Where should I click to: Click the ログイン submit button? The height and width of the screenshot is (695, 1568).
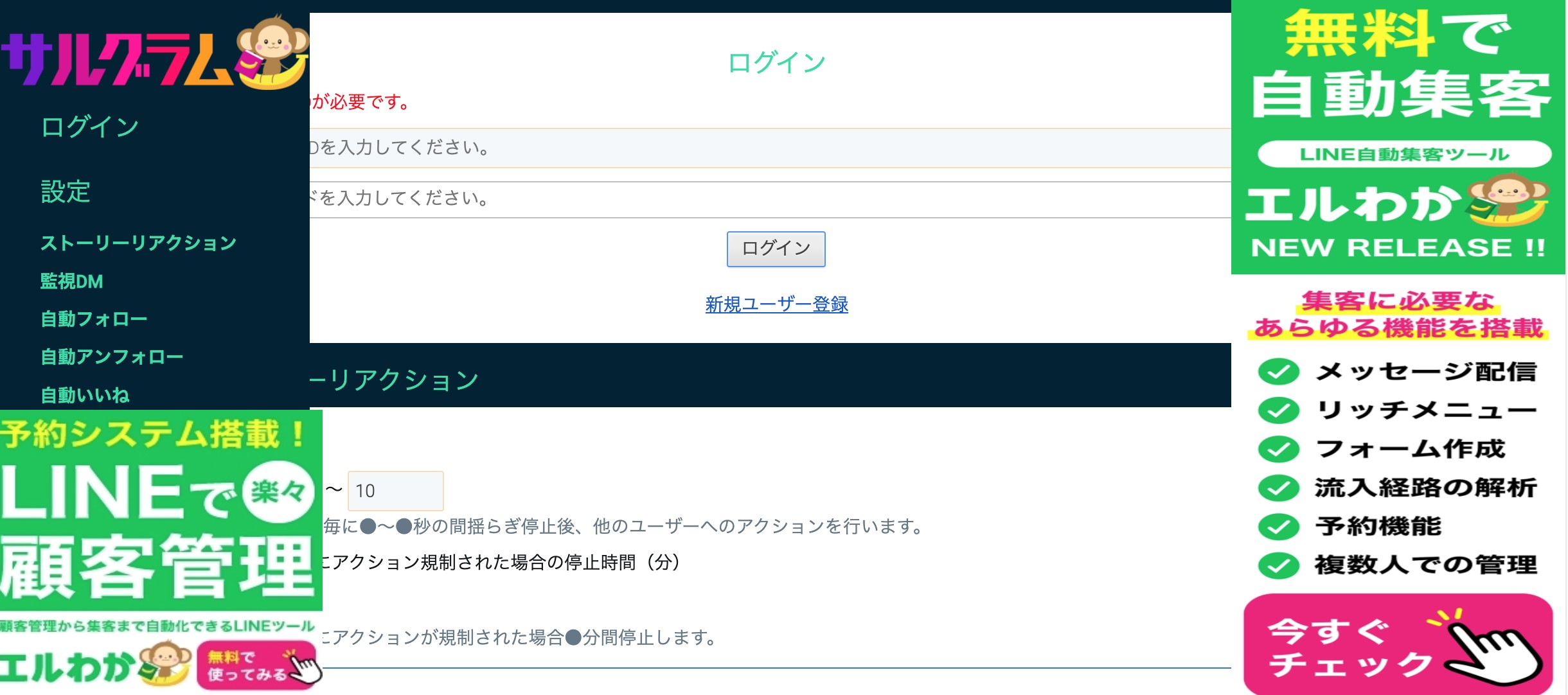pyautogui.click(x=776, y=249)
